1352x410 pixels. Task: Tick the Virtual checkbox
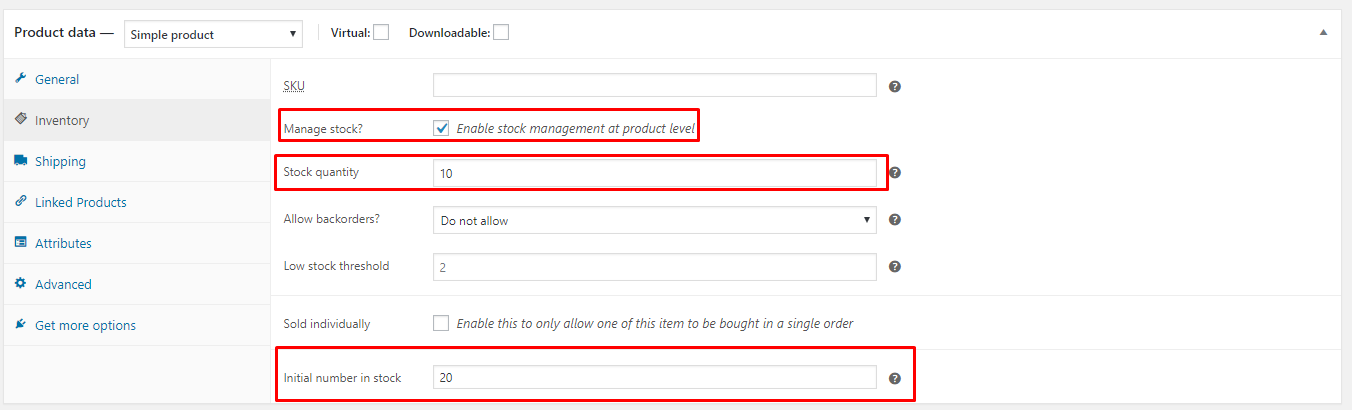click(381, 33)
